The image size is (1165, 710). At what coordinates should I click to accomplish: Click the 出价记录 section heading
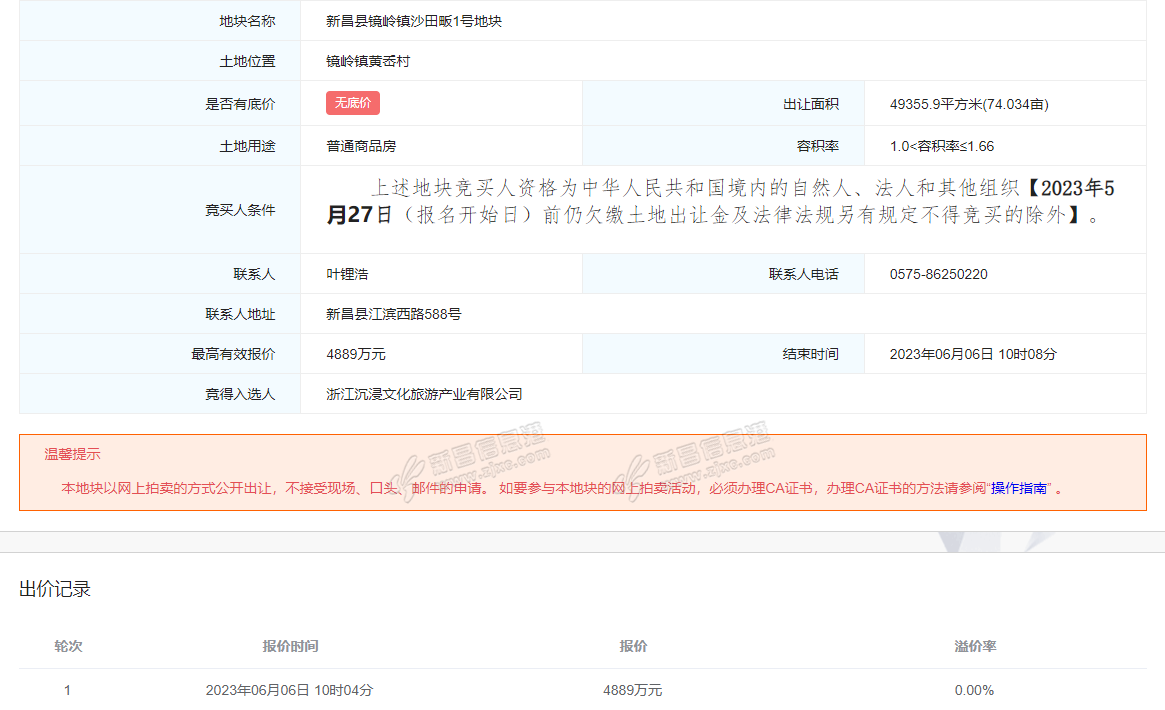pyautogui.click(x=55, y=590)
